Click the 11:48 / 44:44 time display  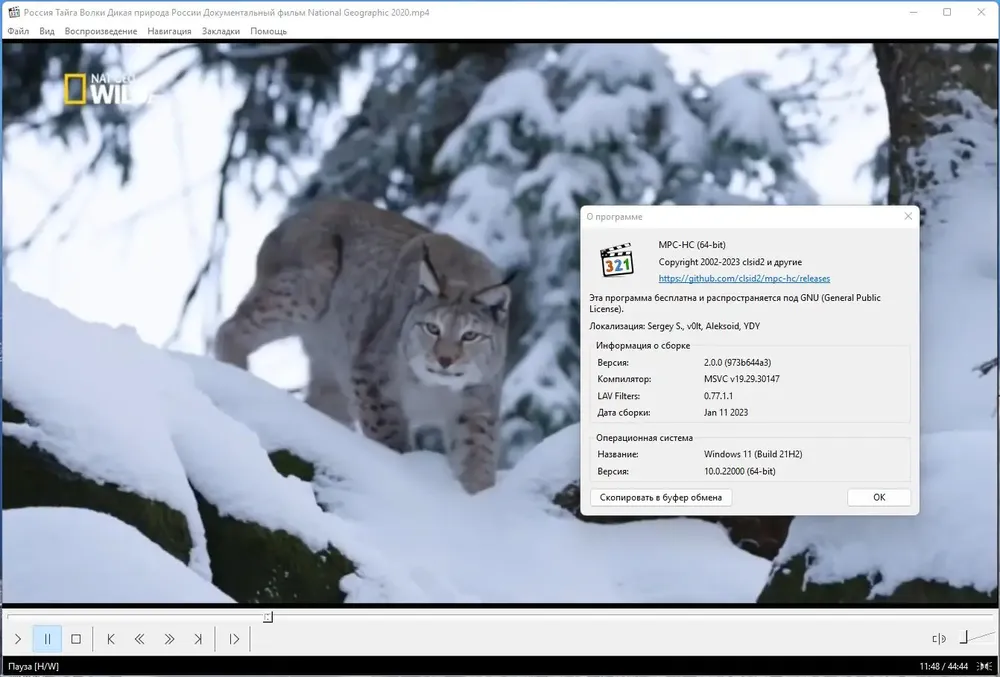(x=944, y=666)
